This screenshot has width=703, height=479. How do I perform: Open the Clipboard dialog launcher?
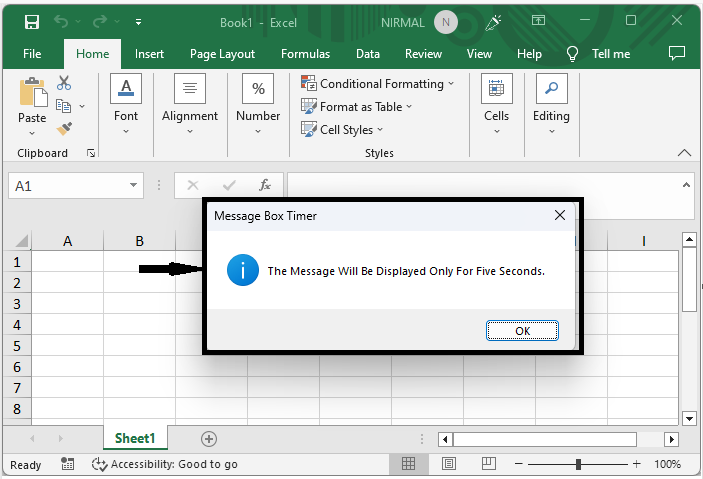[91, 153]
